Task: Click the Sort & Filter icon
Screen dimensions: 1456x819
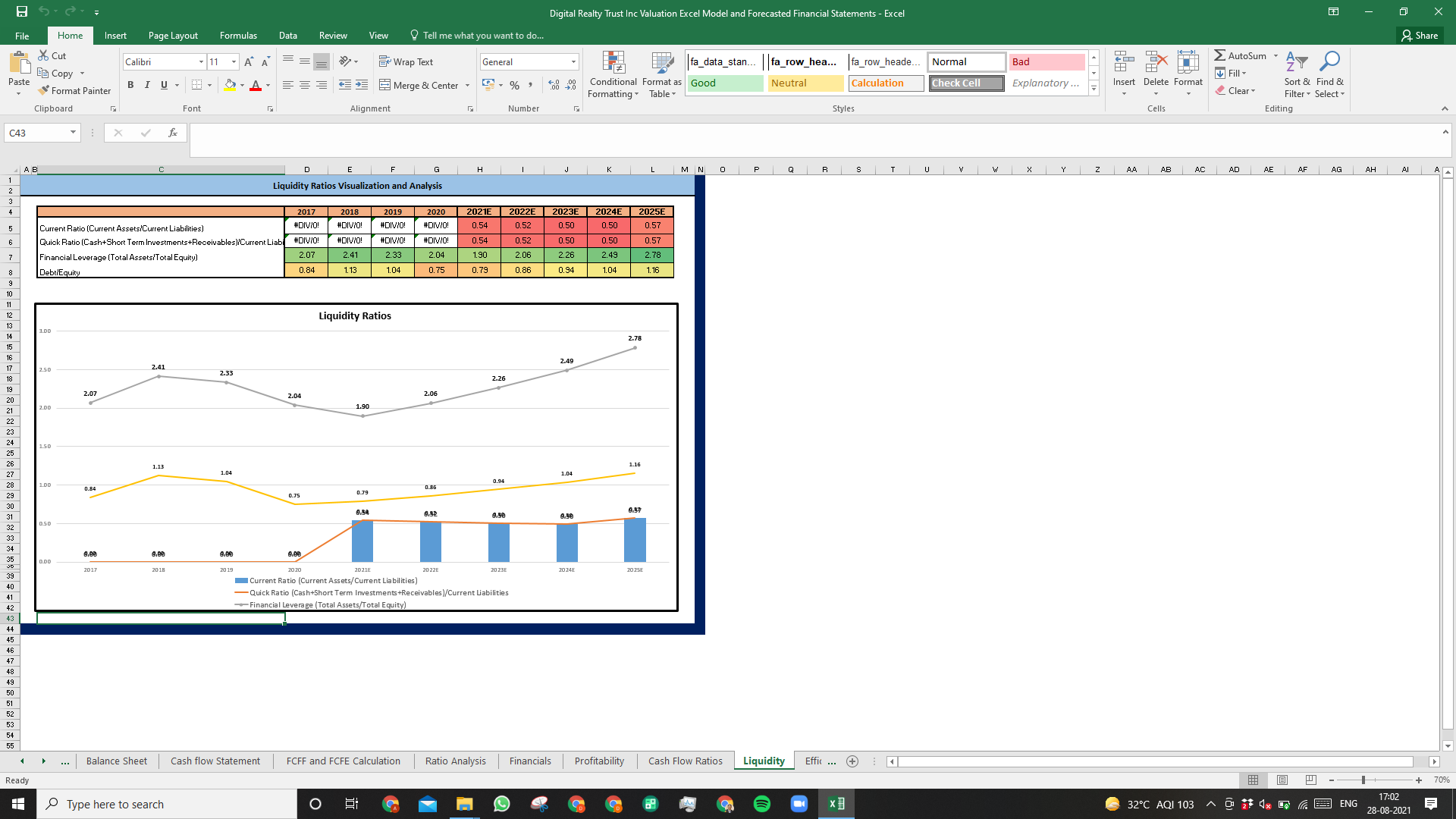Action: (1297, 63)
